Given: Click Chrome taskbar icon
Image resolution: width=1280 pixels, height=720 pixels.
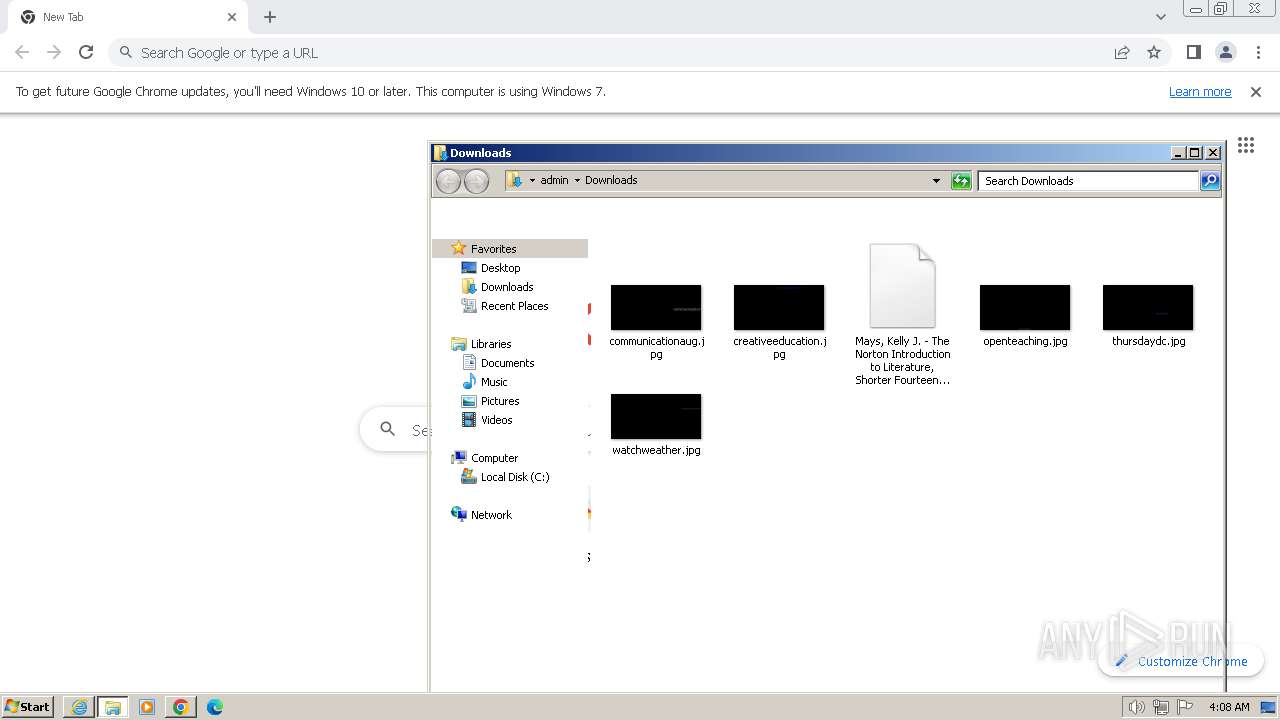Looking at the screenshot, I should pos(180,707).
